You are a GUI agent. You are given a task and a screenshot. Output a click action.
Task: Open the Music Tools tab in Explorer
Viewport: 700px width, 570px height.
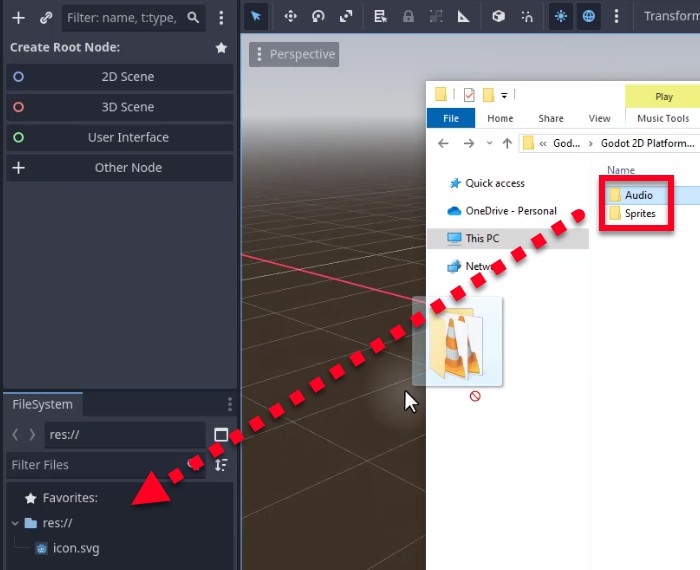(x=663, y=118)
